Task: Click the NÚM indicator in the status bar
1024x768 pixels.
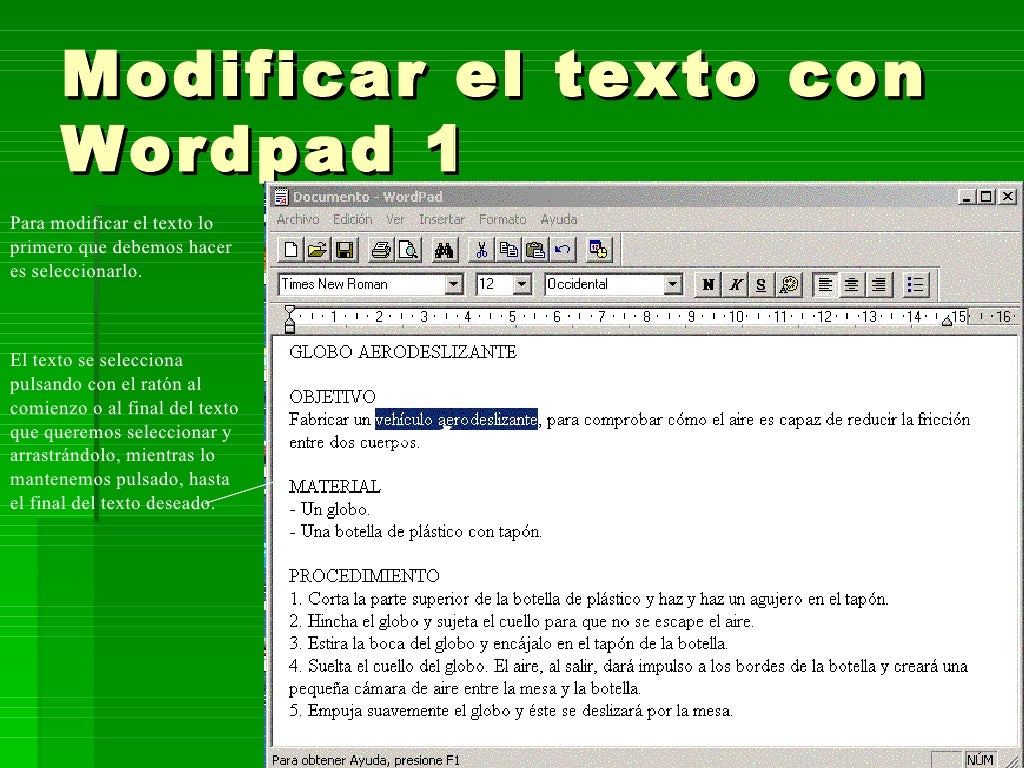Action: pos(980,760)
